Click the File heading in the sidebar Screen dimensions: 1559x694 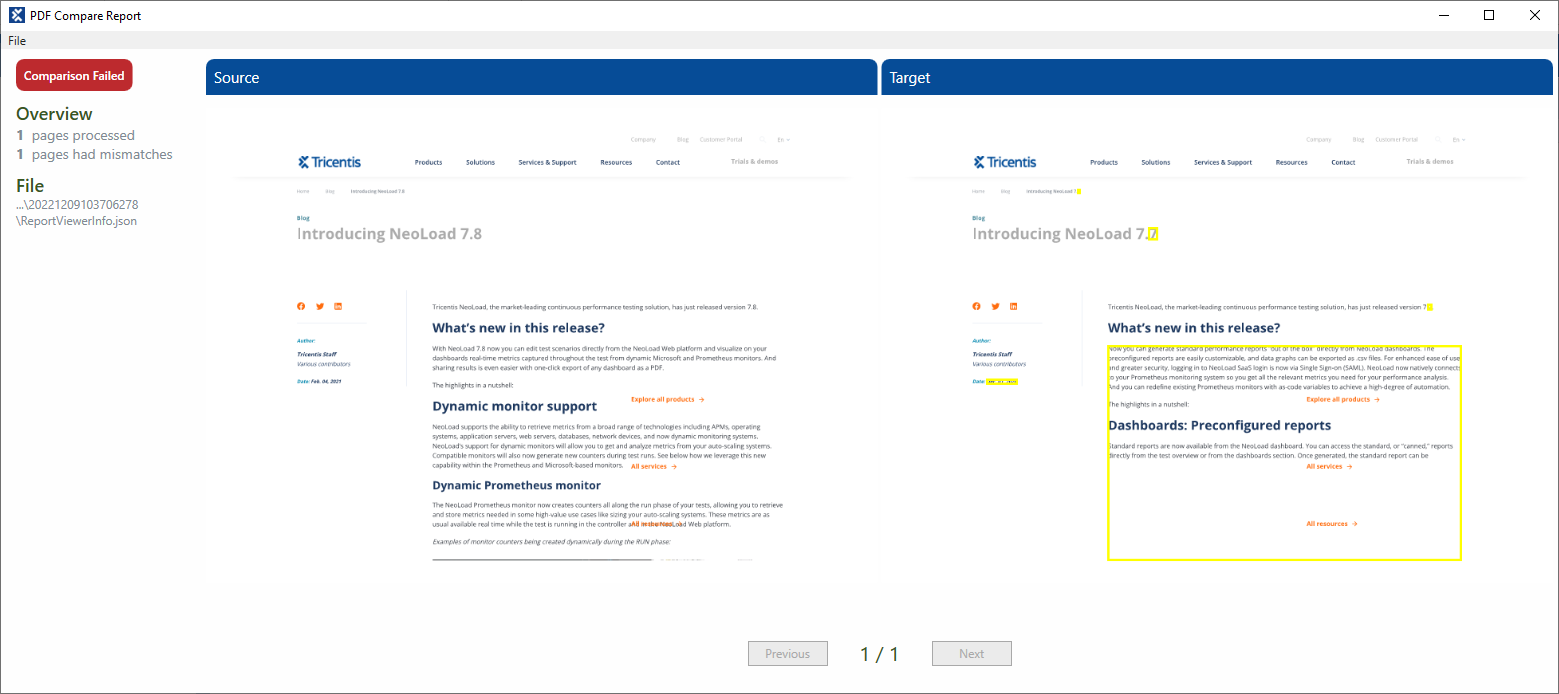click(x=30, y=185)
